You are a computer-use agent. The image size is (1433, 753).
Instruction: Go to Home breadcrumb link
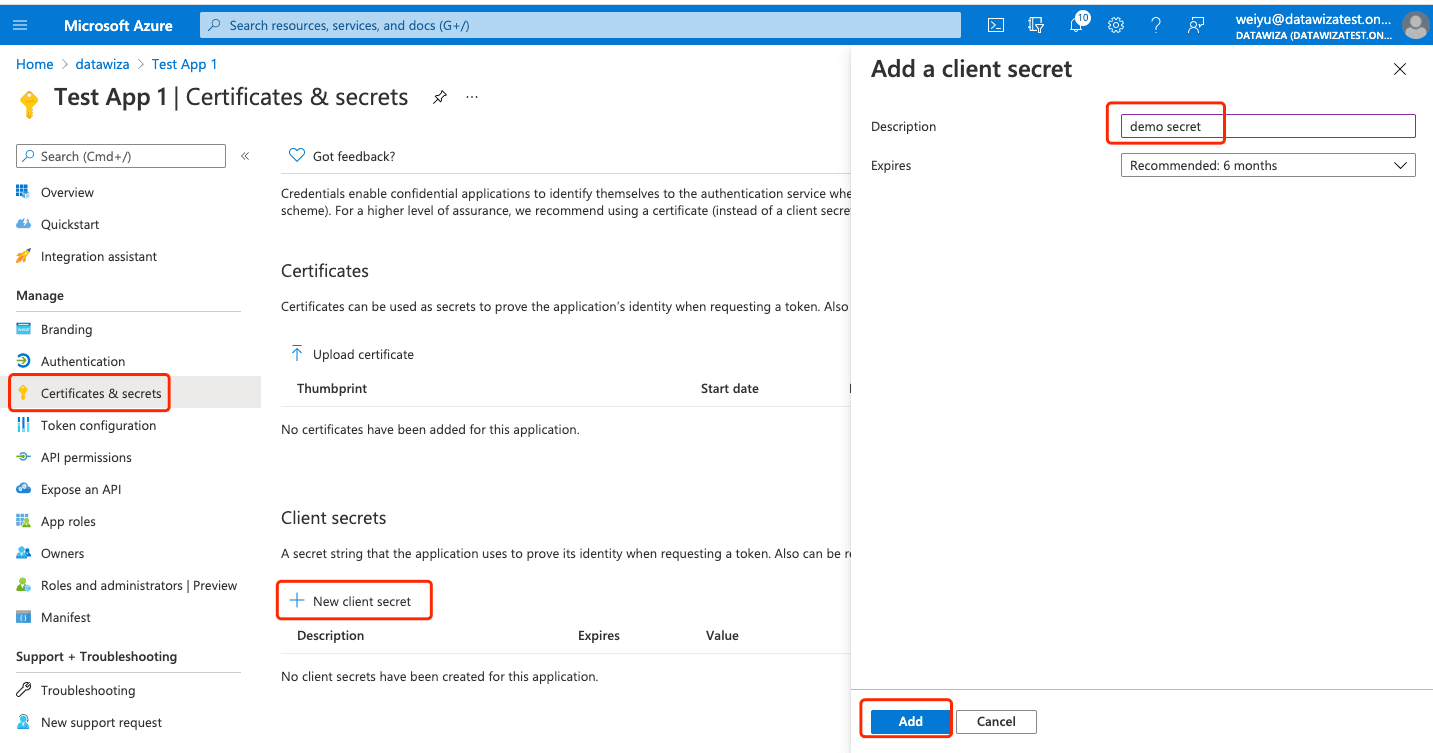[34, 64]
